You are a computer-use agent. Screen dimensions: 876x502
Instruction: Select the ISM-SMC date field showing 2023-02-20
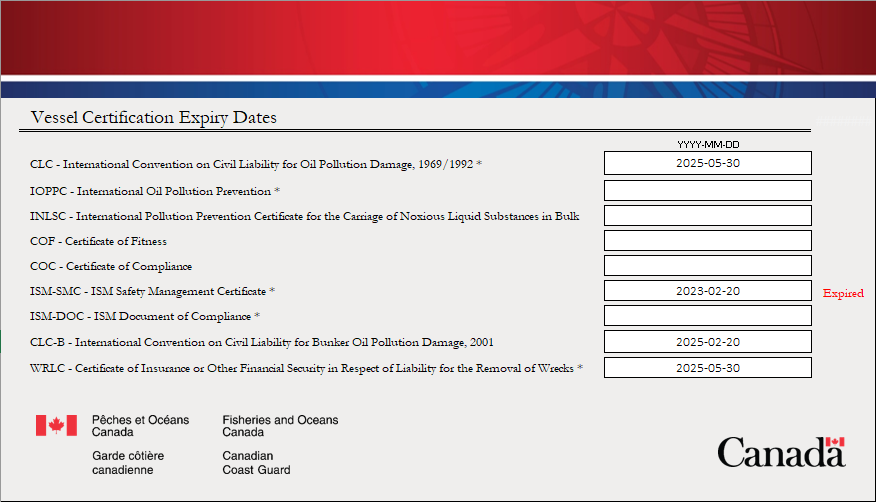707,291
